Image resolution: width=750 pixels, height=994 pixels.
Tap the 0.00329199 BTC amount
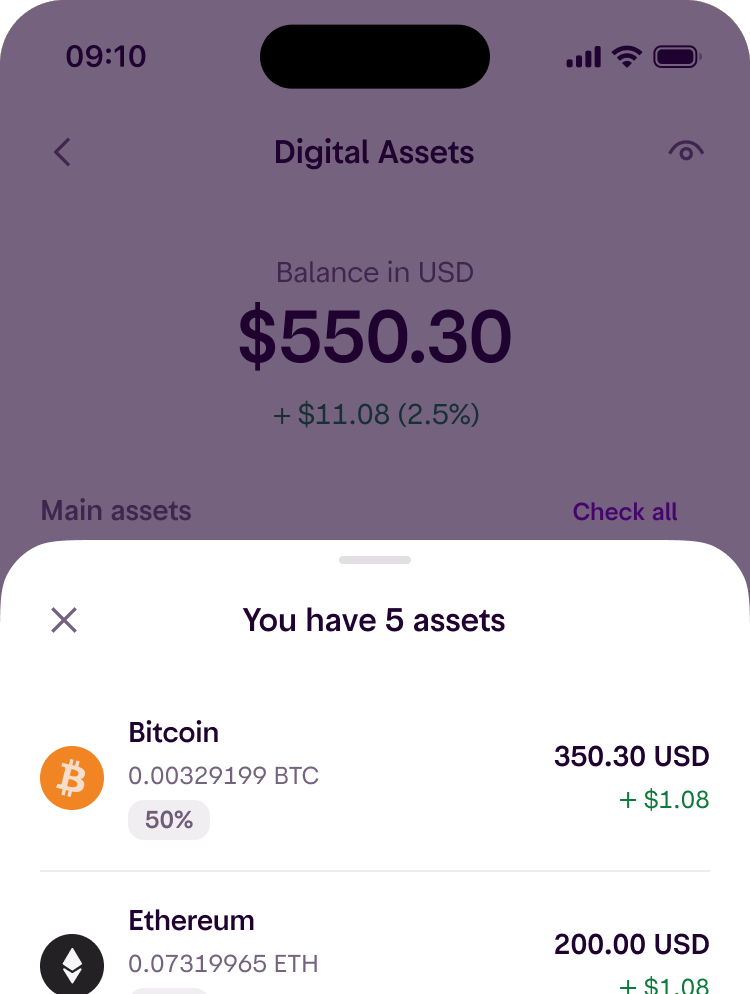click(224, 776)
